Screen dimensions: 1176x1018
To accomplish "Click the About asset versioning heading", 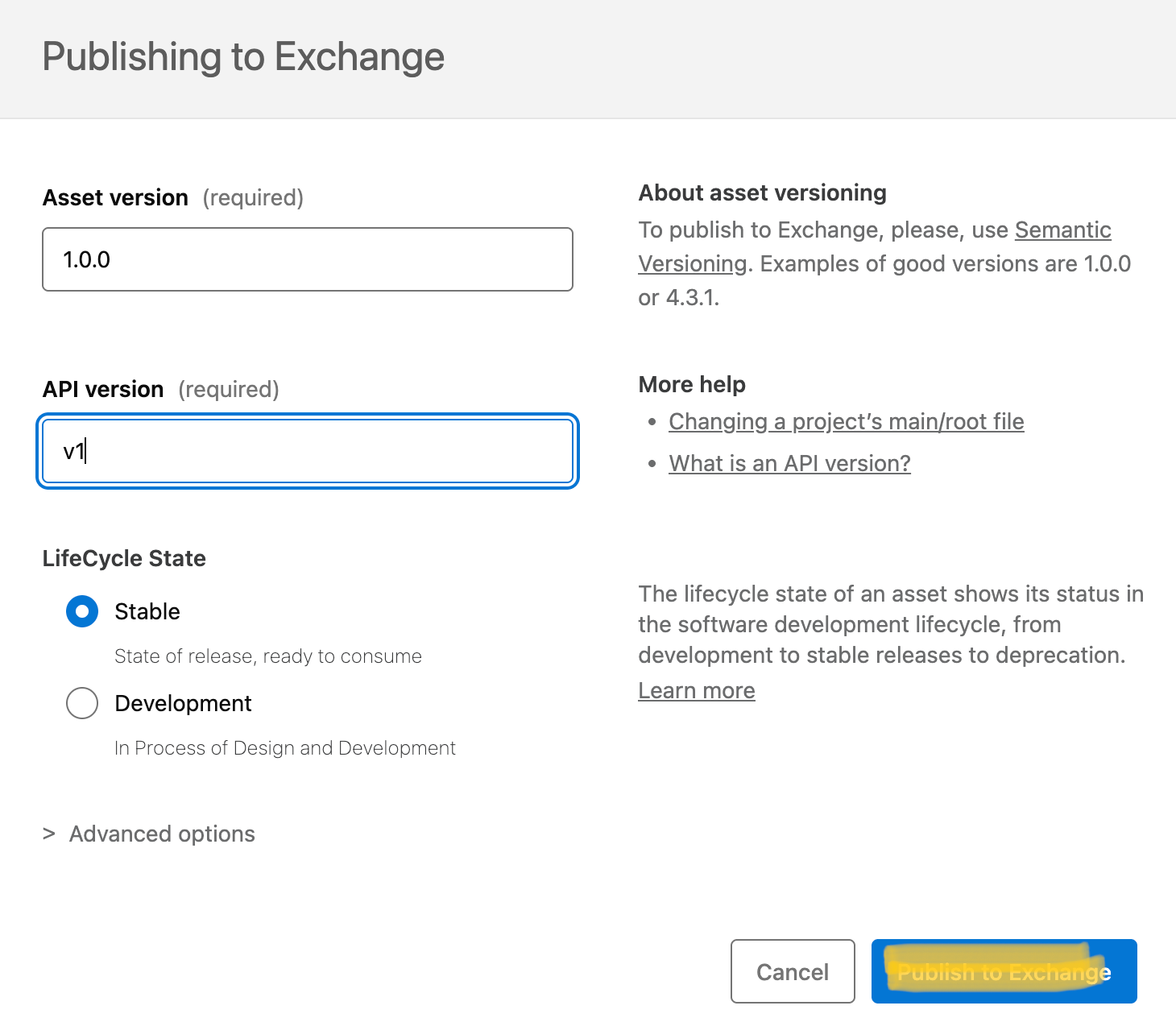I will [x=762, y=193].
